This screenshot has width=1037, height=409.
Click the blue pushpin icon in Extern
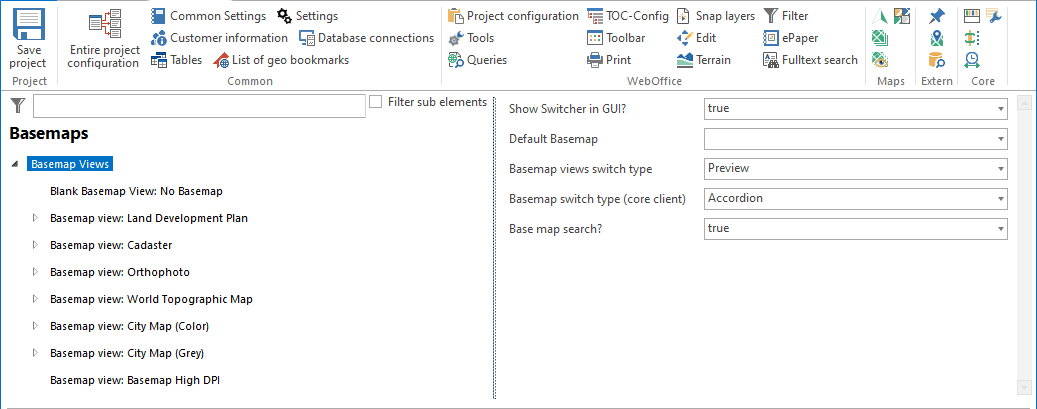click(936, 16)
